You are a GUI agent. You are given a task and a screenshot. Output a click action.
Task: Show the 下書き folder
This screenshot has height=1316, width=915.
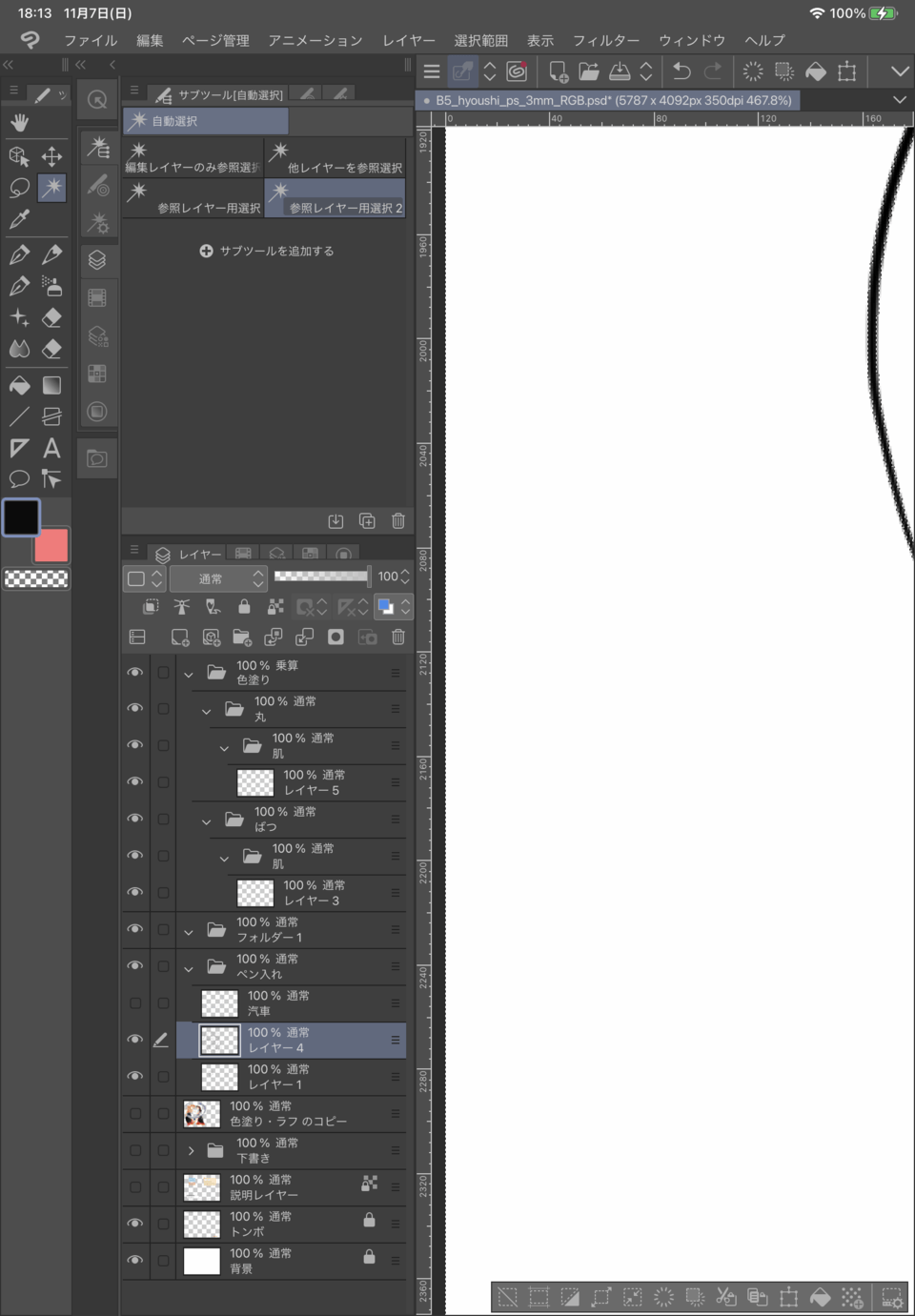(x=135, y=1150)
